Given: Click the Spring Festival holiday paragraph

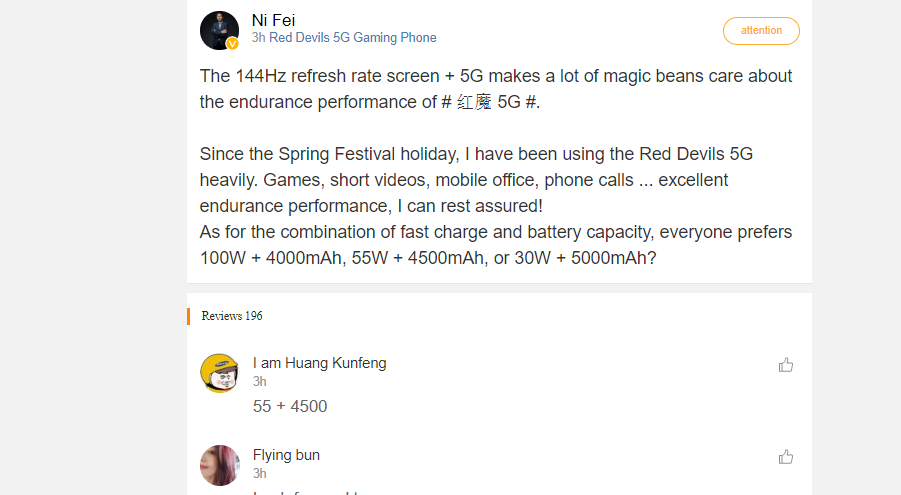Looking at the screenshot, I should click(x=475, y=180).
